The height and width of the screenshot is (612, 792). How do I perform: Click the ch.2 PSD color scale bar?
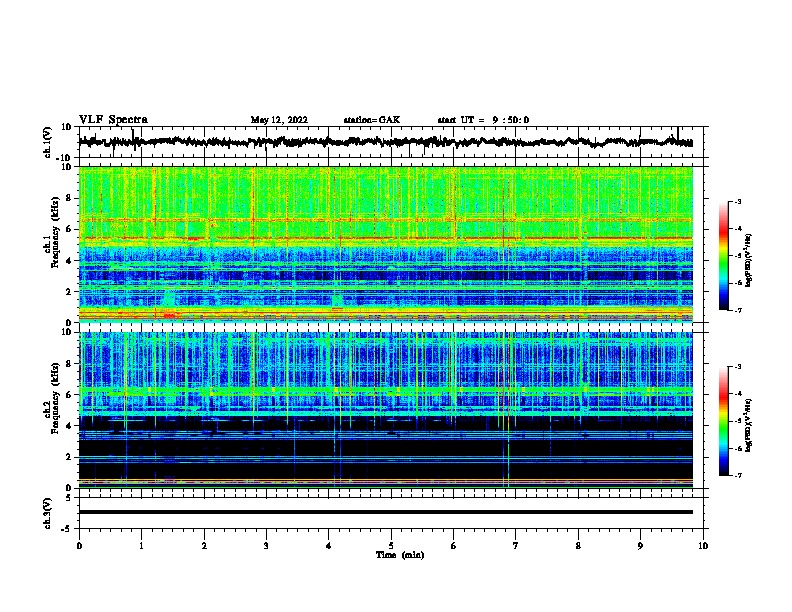point(724,421)
